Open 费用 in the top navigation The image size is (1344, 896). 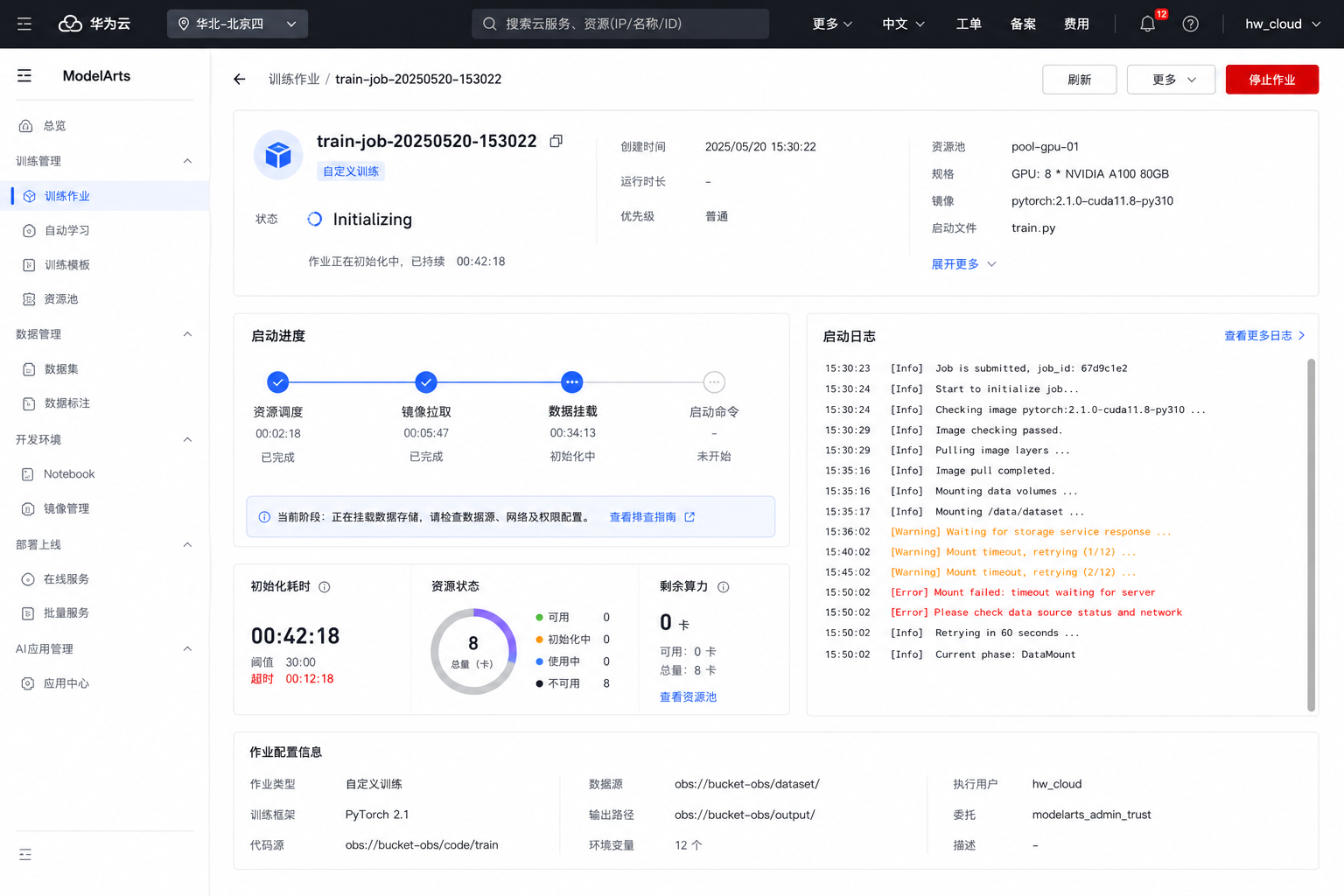click(1076, 24)
